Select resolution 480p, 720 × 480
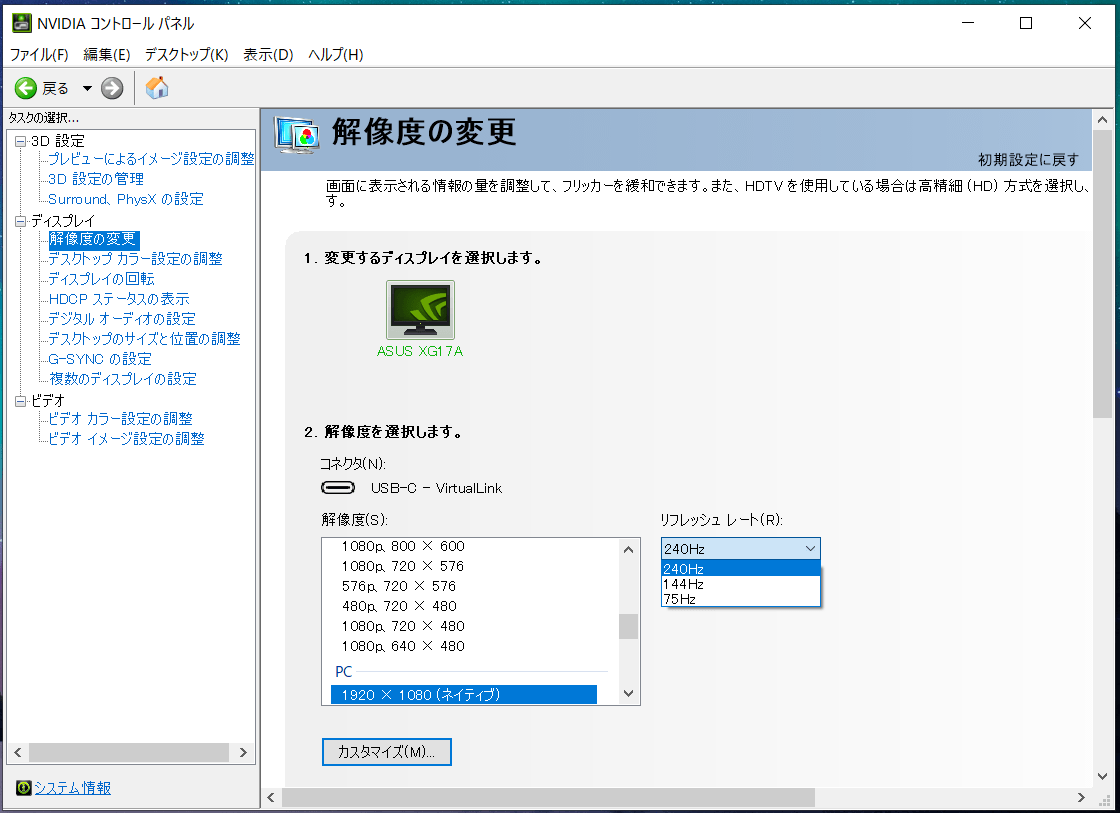The height and width of the screenshot is (813, 1120). point(399,606)
